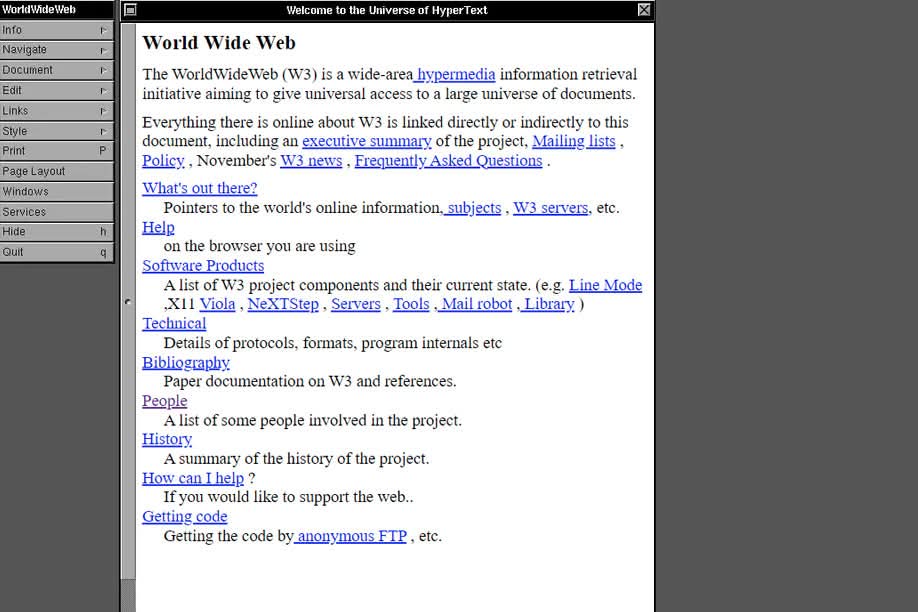The width and height of the screenshot is (918, 612).
Task: Click the World Wide Web heading
Action: (219, 43)
